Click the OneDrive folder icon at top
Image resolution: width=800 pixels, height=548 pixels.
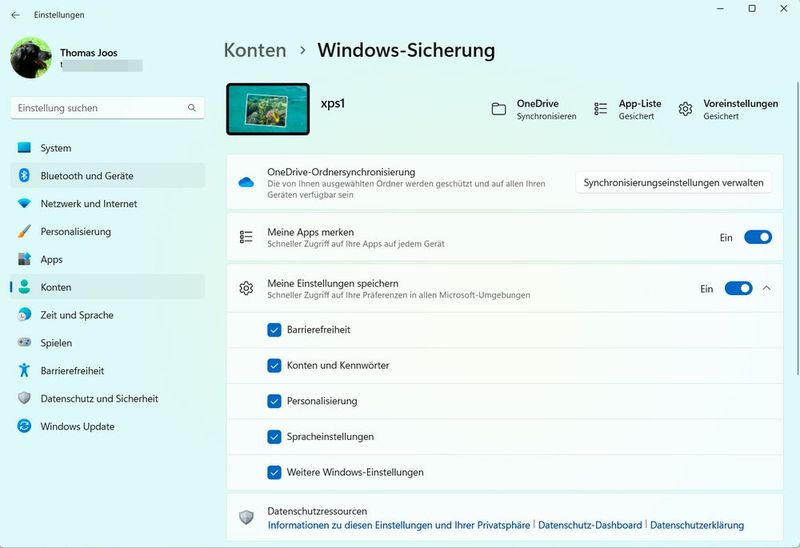tap(498, 109)
